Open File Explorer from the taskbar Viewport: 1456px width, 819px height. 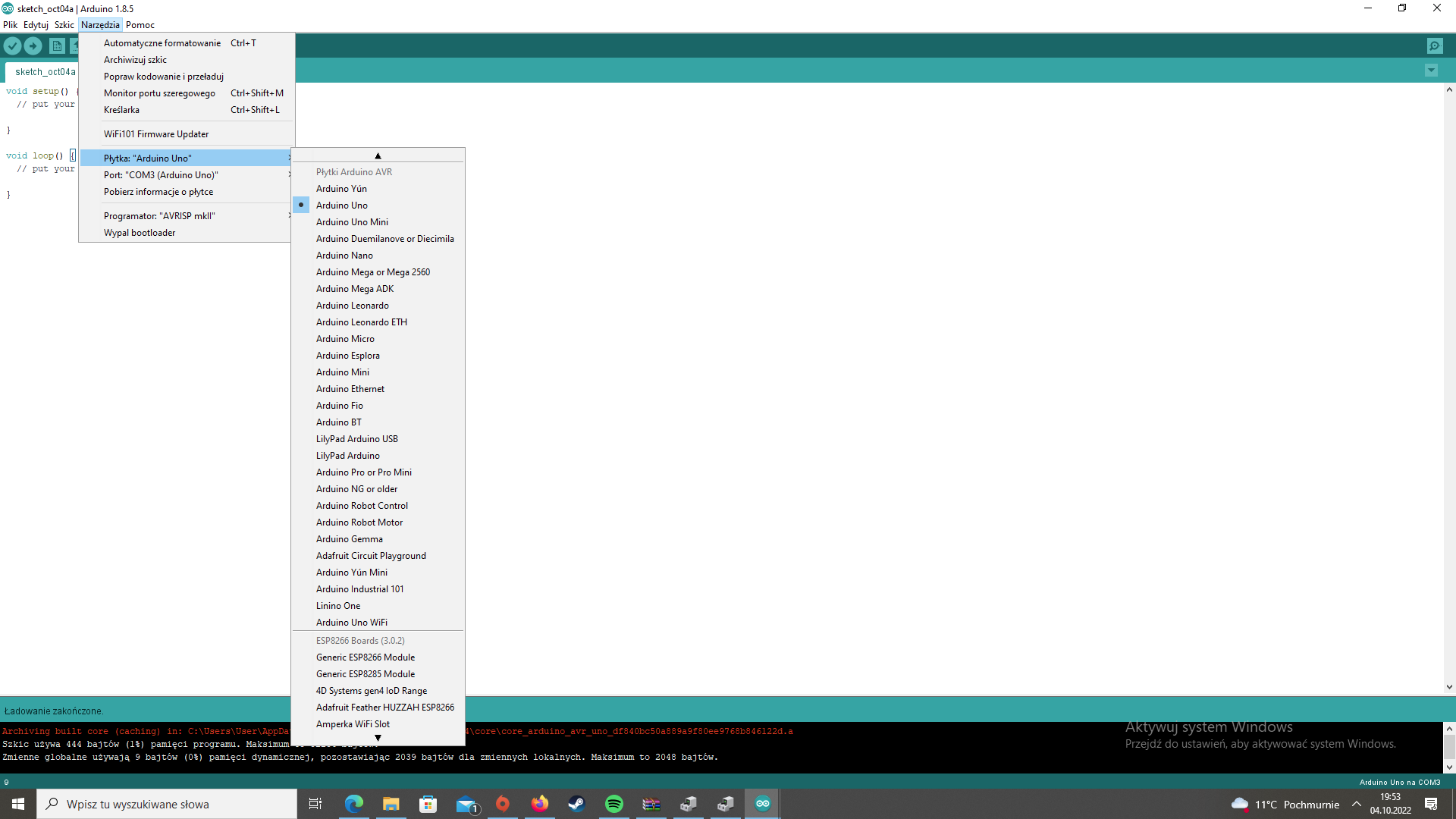391,804
